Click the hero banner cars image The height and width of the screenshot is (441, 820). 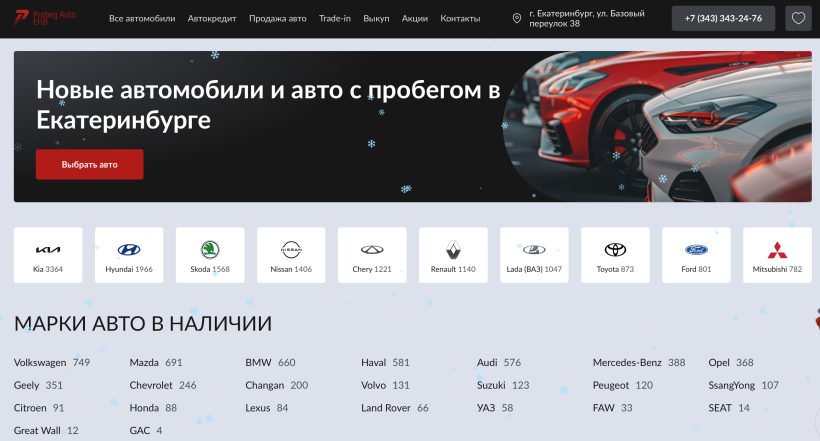pyautogui.click(x=657, y=127)
